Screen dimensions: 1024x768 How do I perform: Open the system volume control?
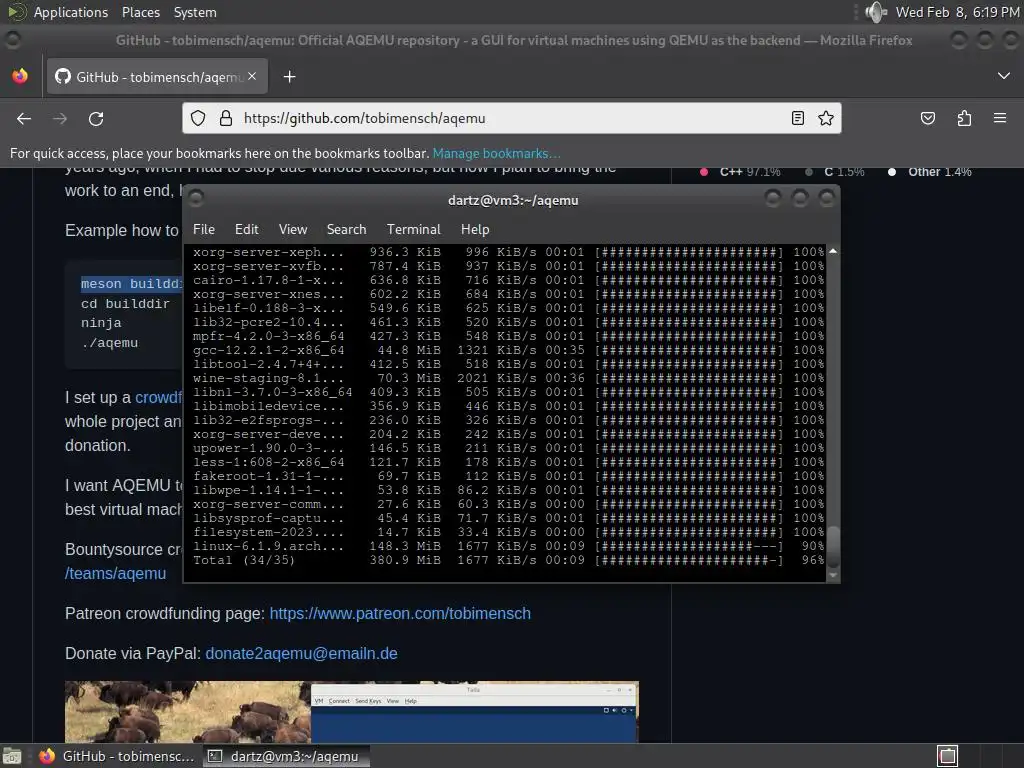point(876,12)
